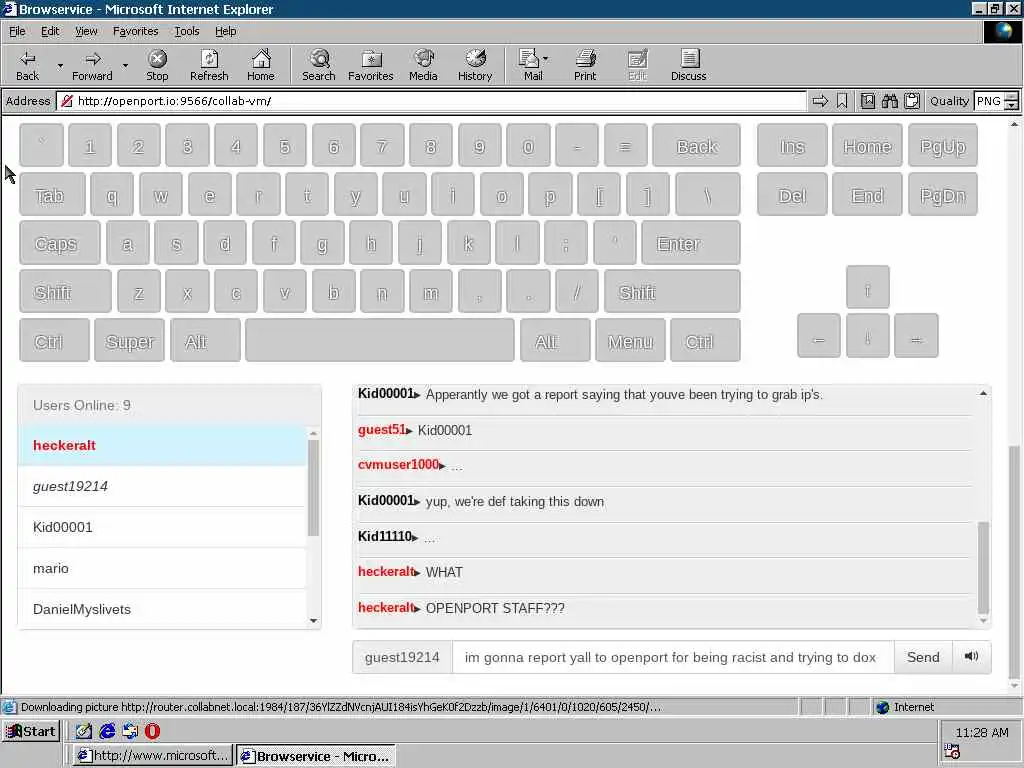This screenshot has width=1024, height=768.
Task: Click the Discuss toolbar icon
Action: pyautogui.click(x=688, y=65)
